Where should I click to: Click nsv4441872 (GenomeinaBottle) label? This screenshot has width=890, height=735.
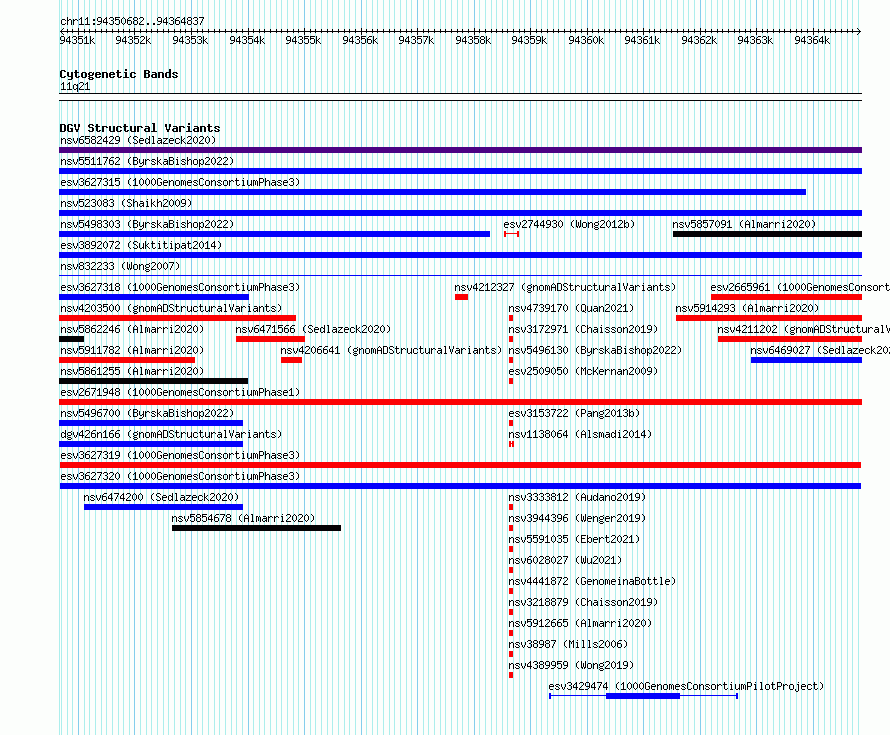click(x=592, y=581)
